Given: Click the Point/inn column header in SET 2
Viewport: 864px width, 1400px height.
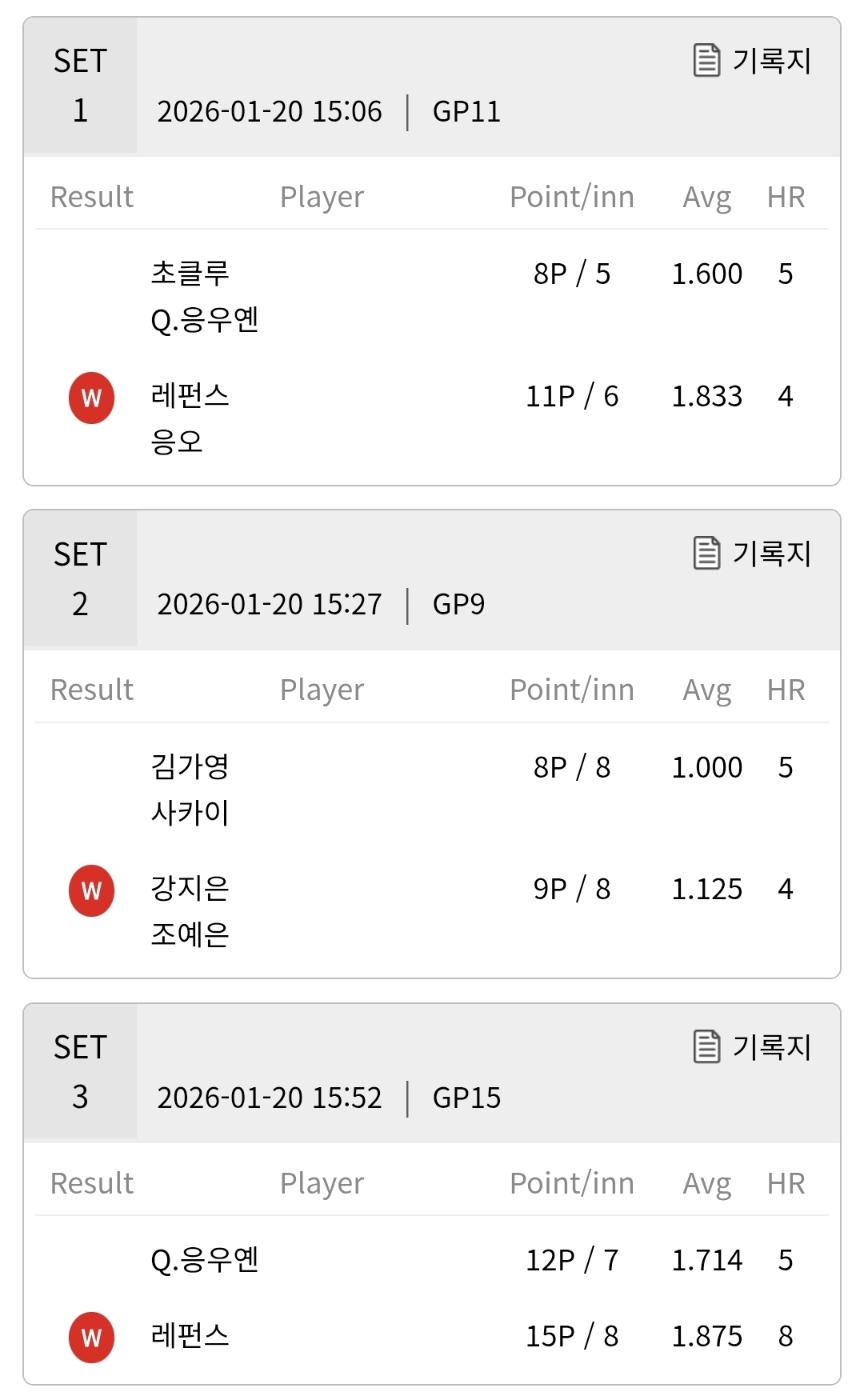Looking at the screenshot, I should [x=572, y=690].
